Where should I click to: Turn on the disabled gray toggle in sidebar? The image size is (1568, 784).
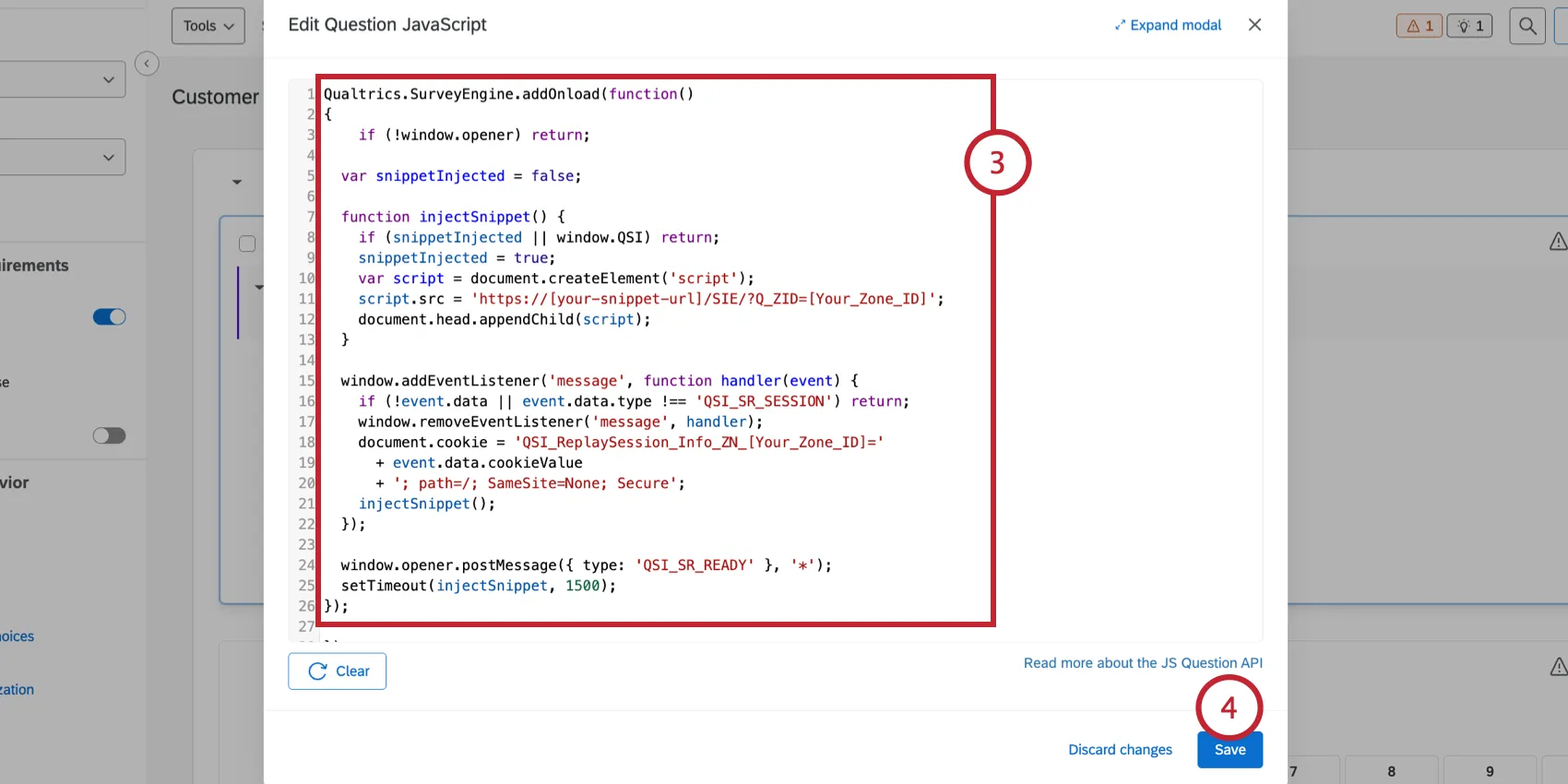click(x=109, y=435)
